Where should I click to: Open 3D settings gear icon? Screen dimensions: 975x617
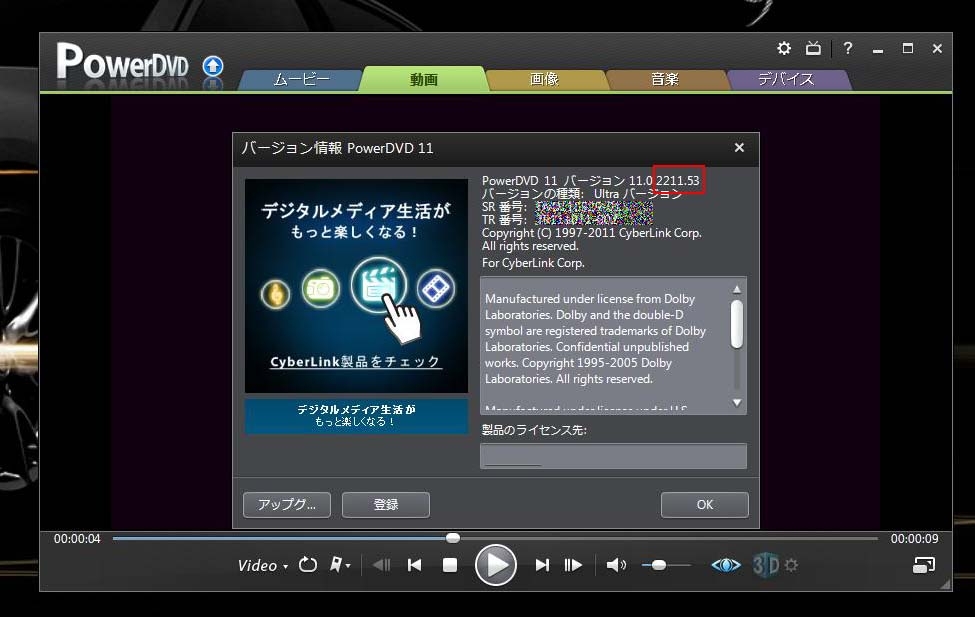coord(791,565)
